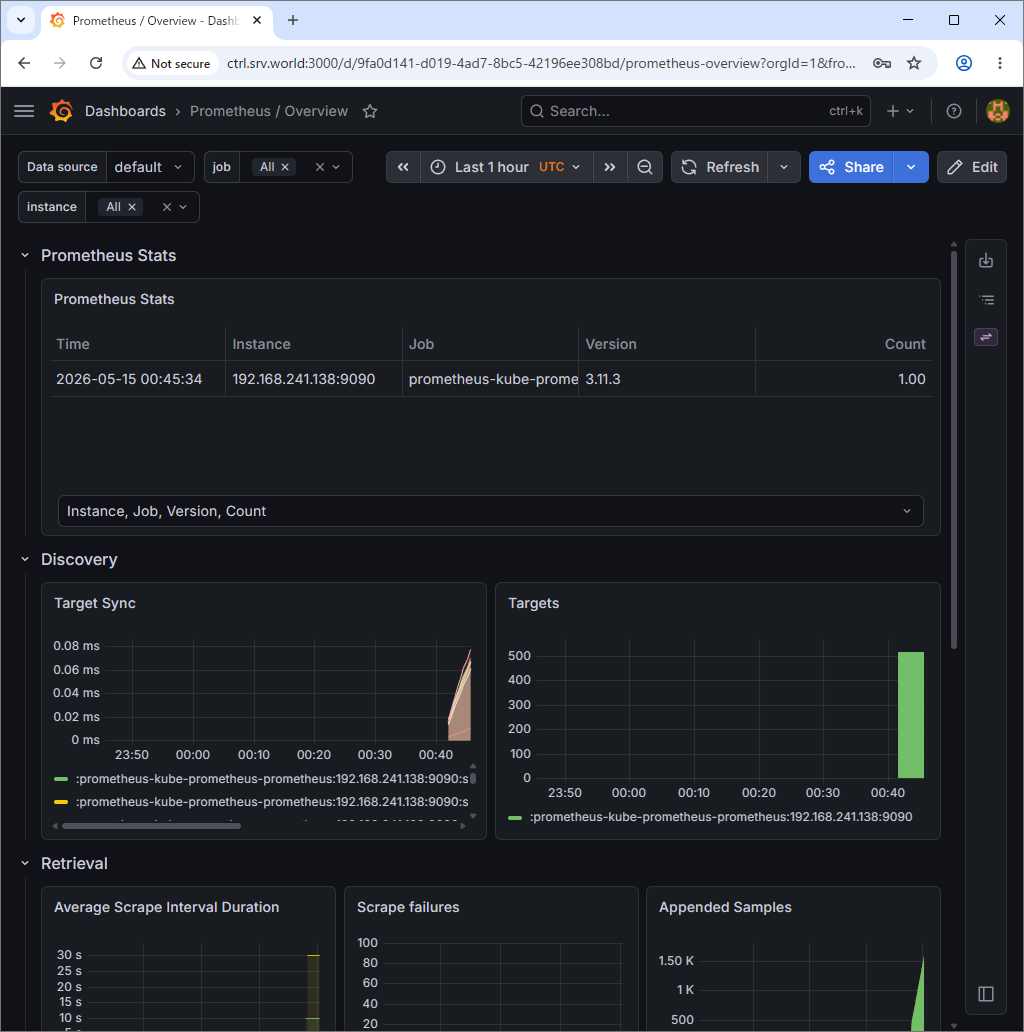1024x1032 pixels.
Task: Click the 192.168.241.138:9090 instance cell
Action: tap(303, 379)
